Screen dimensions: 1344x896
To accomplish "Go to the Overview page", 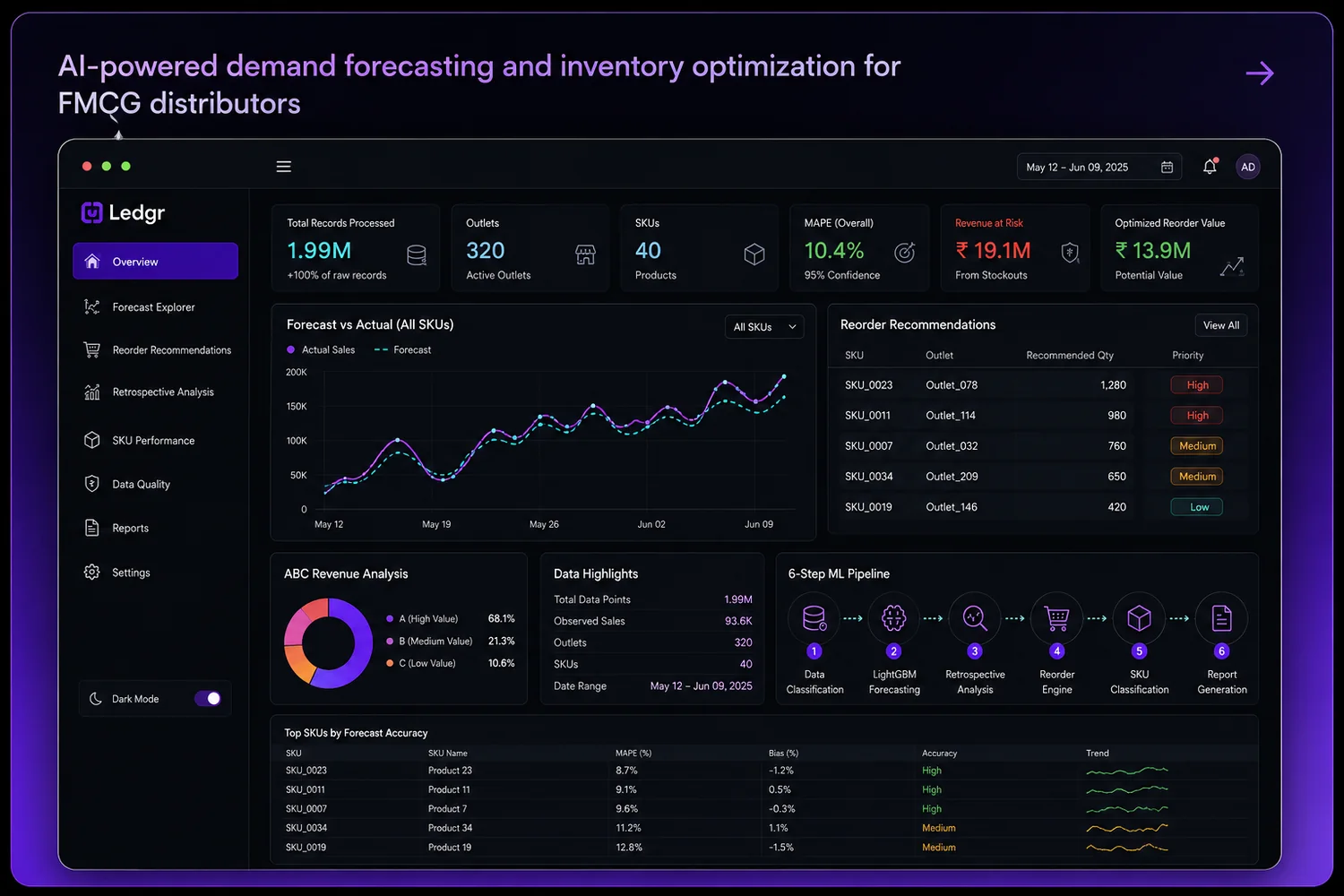I will tap(156, 262).
